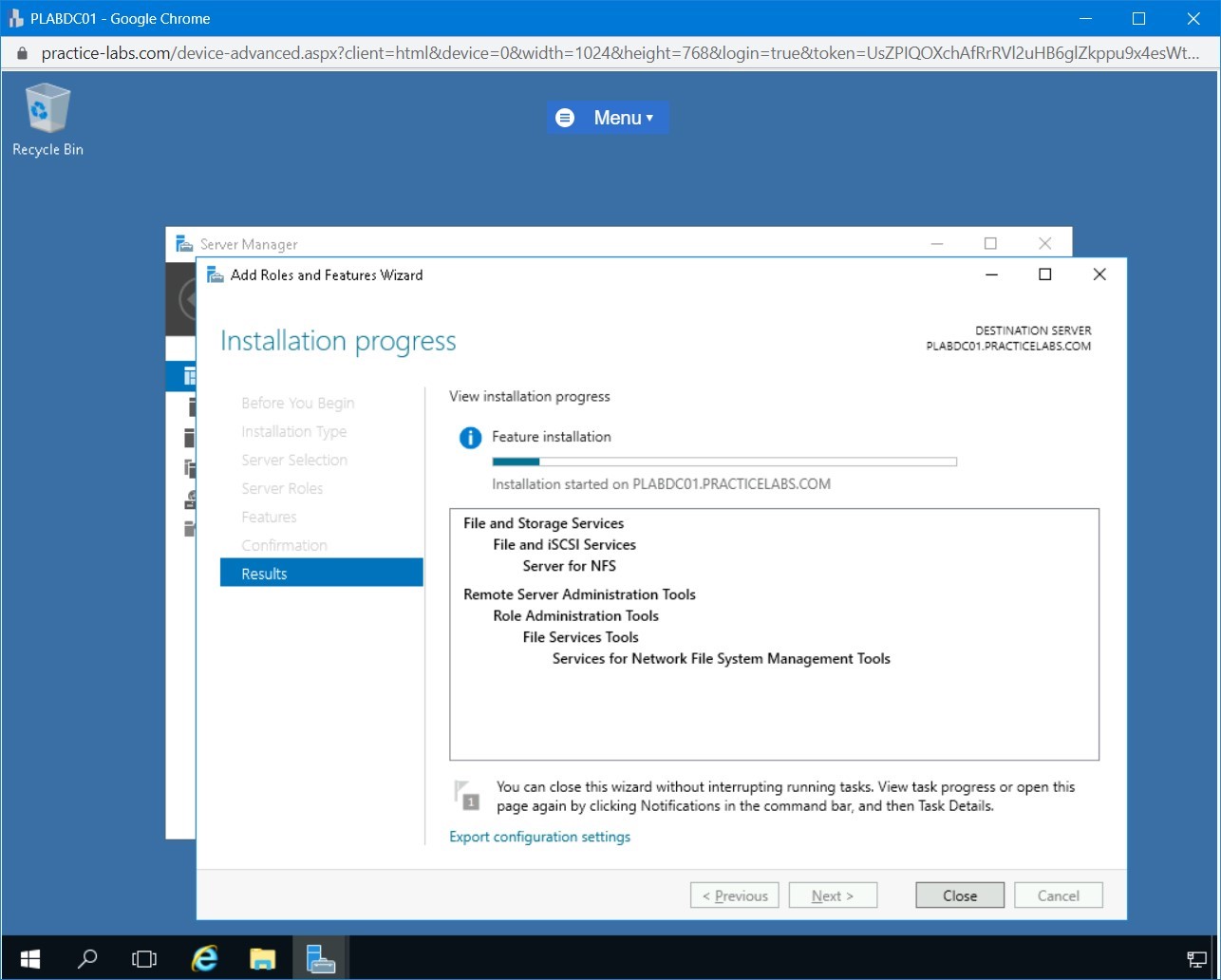
Task: Click the hamburger icon beside Menu
Action: 565,118
